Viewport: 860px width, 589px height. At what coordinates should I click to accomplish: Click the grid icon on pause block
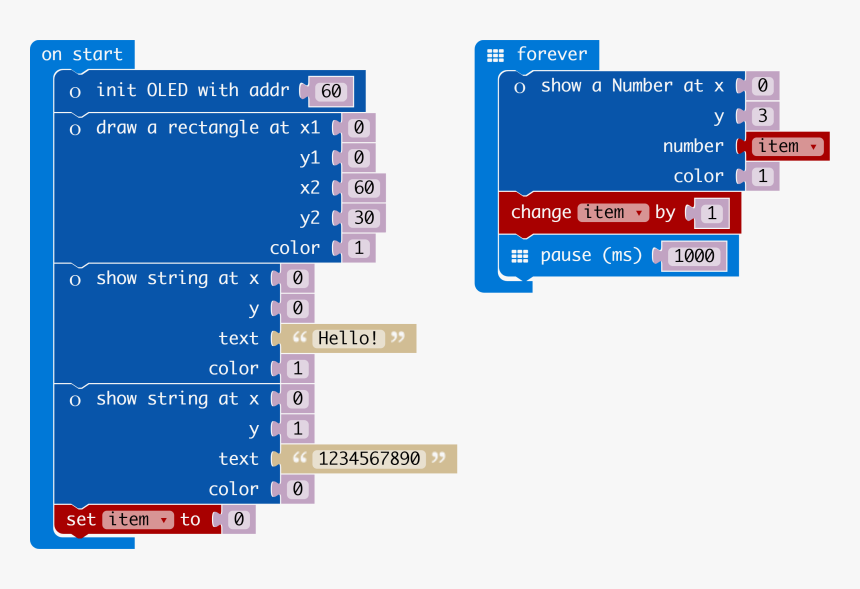(519, 256)
